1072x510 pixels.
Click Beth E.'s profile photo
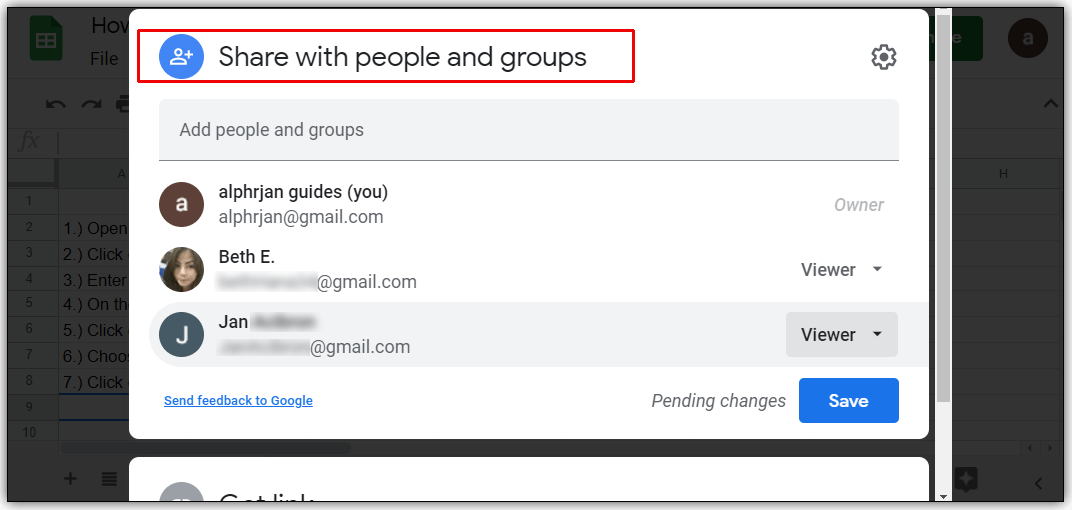[x=181, y=269]
